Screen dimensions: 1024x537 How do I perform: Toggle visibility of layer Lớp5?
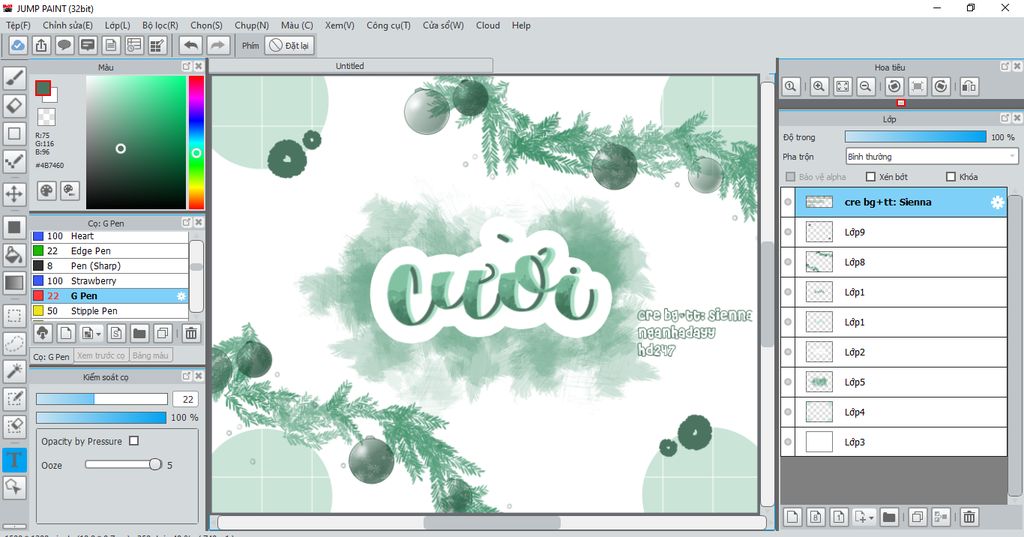click(788, 382)
